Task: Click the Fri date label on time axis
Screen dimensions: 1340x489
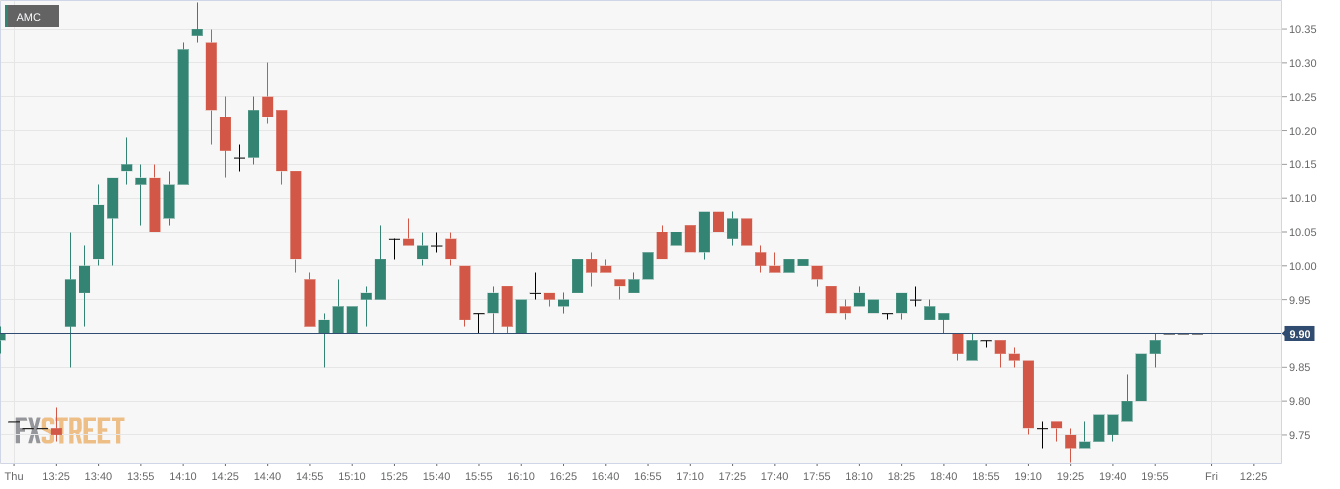Action: click(1210, 476)
